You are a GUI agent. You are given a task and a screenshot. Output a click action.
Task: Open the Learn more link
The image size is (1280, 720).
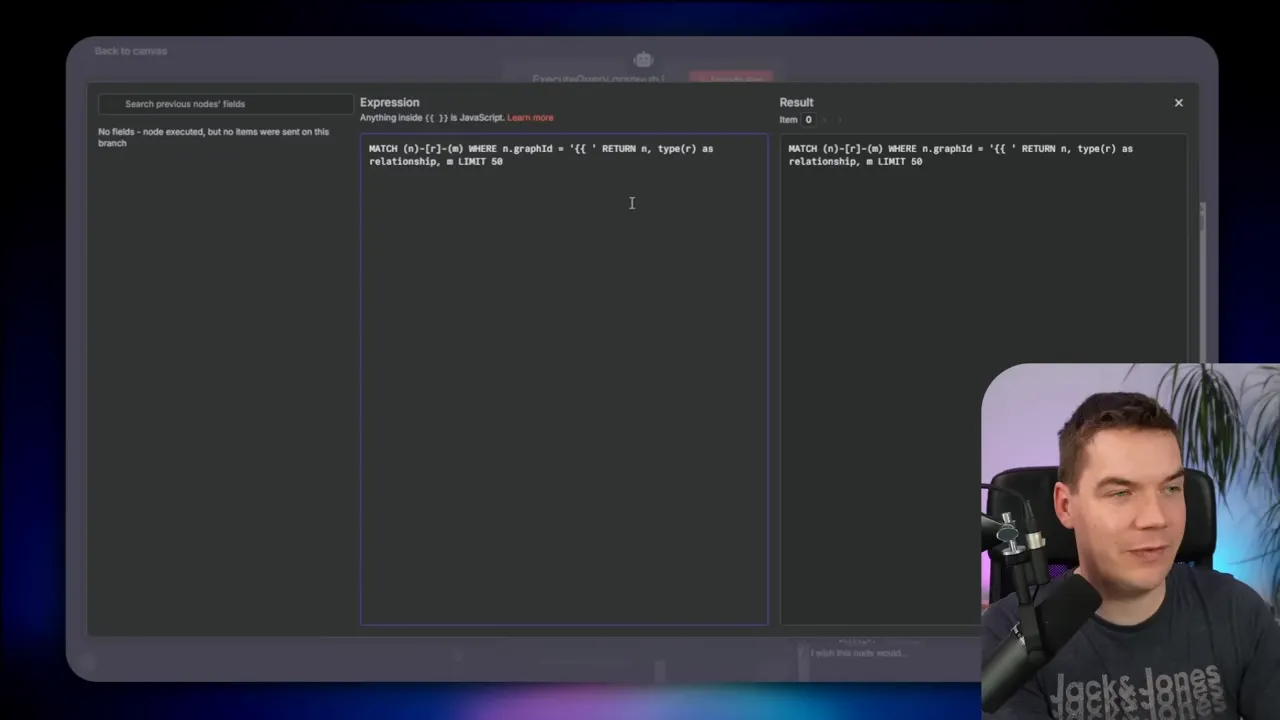pyautogui.click(x=530, y=117)
